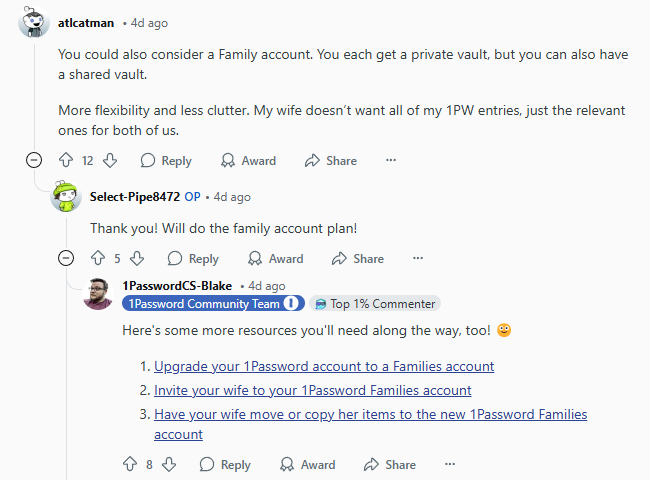Upvote 1PasswordCS-Blake's resources comment
650x480 pixels.
pyautogui.click(x=130, y=464)
